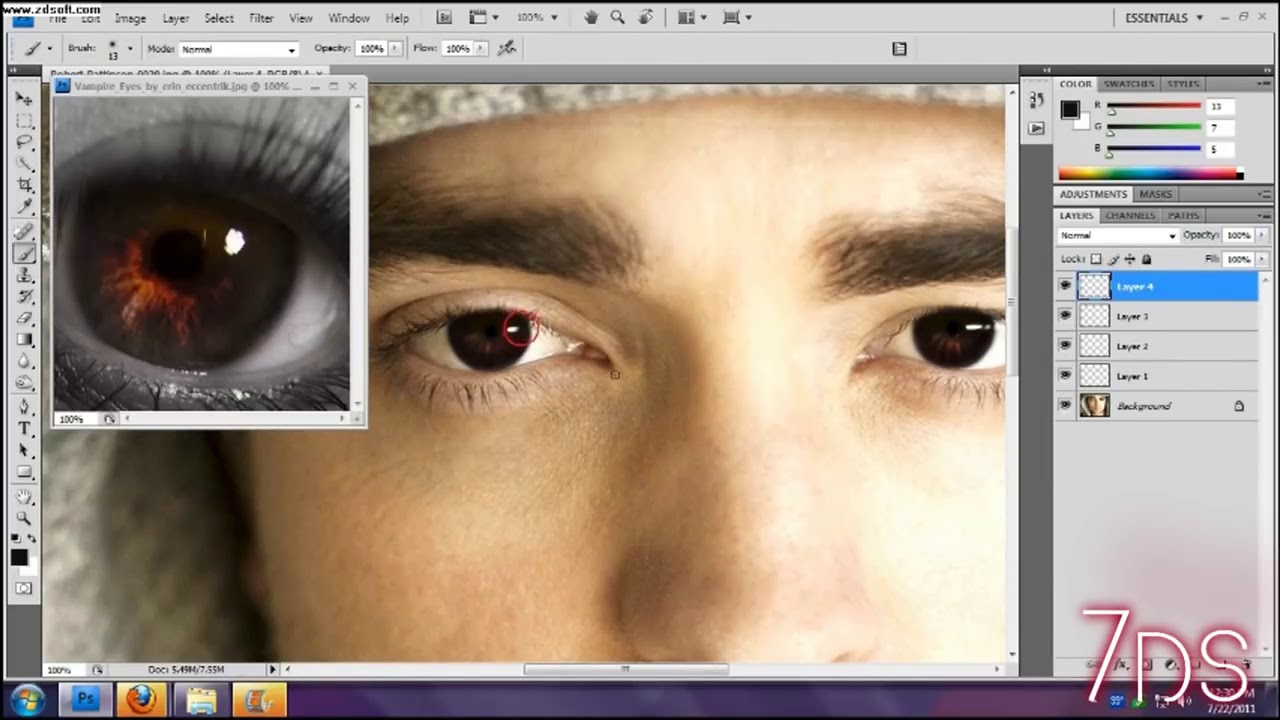Click the Firefox icon in taskbar
Screen dimensions: 1280x720
(140, 699)
